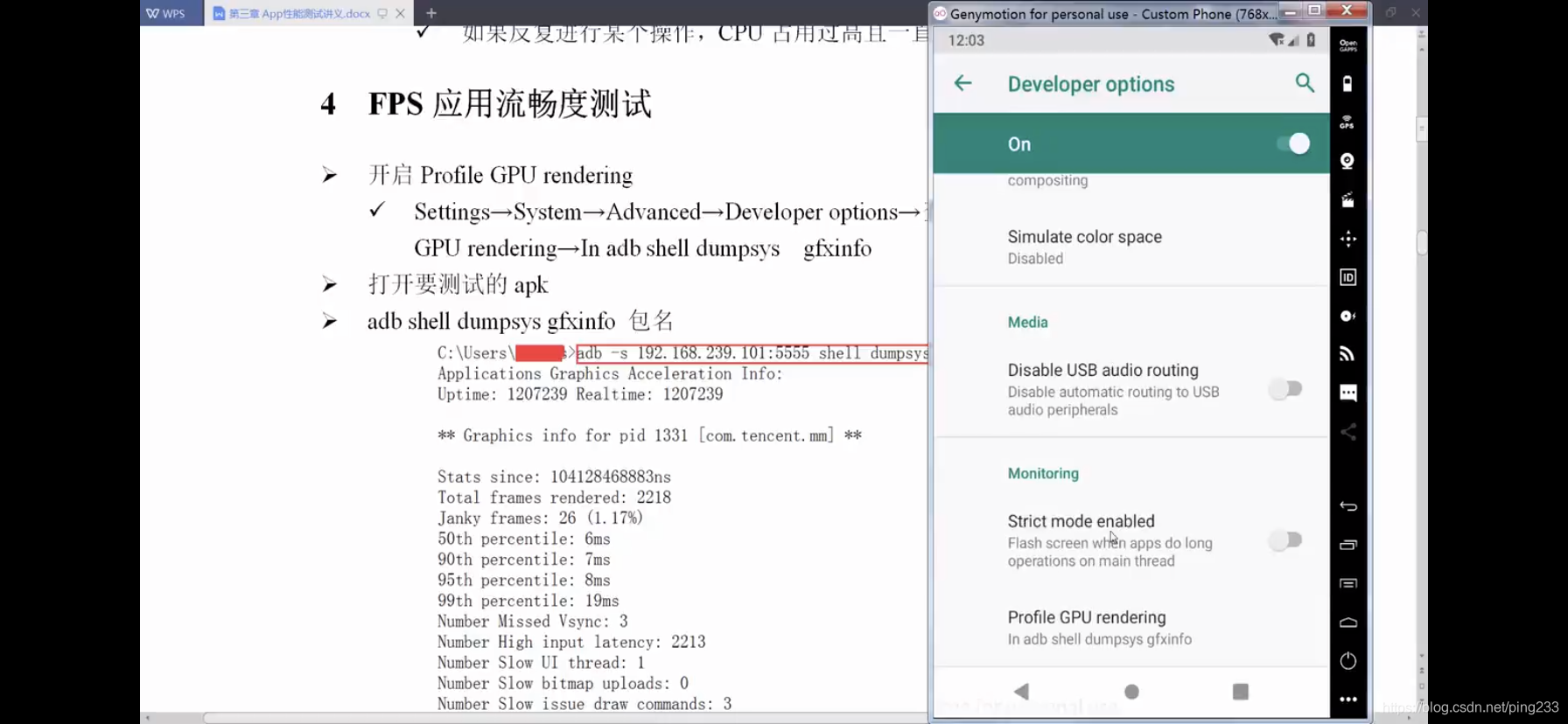Open the Profile GPU rendering setting

(x=1131, y=628)
